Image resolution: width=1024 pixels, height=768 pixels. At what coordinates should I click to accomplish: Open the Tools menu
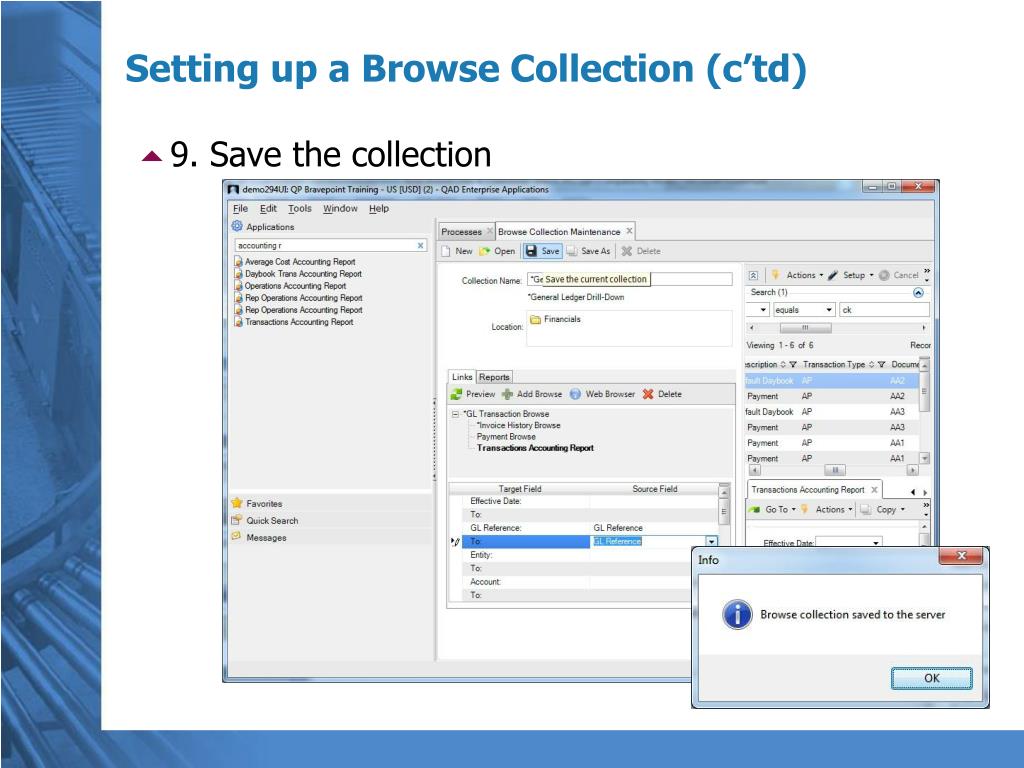click(299, 208)
